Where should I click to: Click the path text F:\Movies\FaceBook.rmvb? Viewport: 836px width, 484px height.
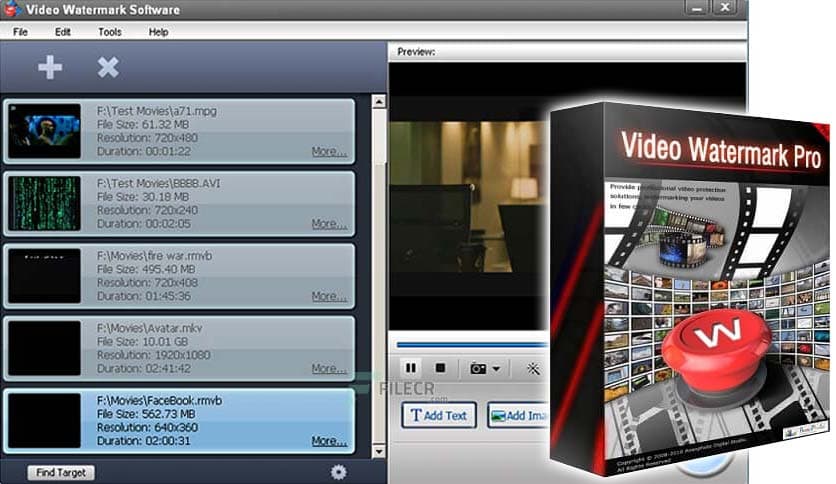tap(159, 400)
